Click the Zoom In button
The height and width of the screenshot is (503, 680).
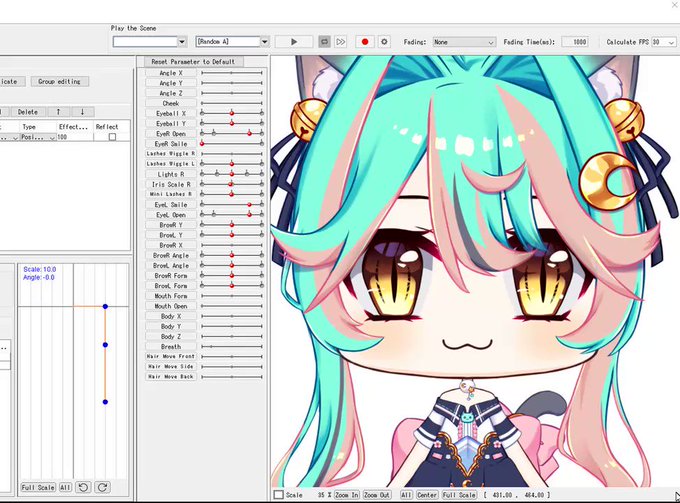click(347, 495)
